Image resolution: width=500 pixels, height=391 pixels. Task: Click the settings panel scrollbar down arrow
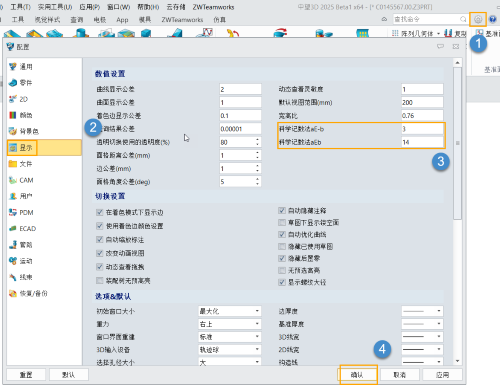tap(457, 361)
